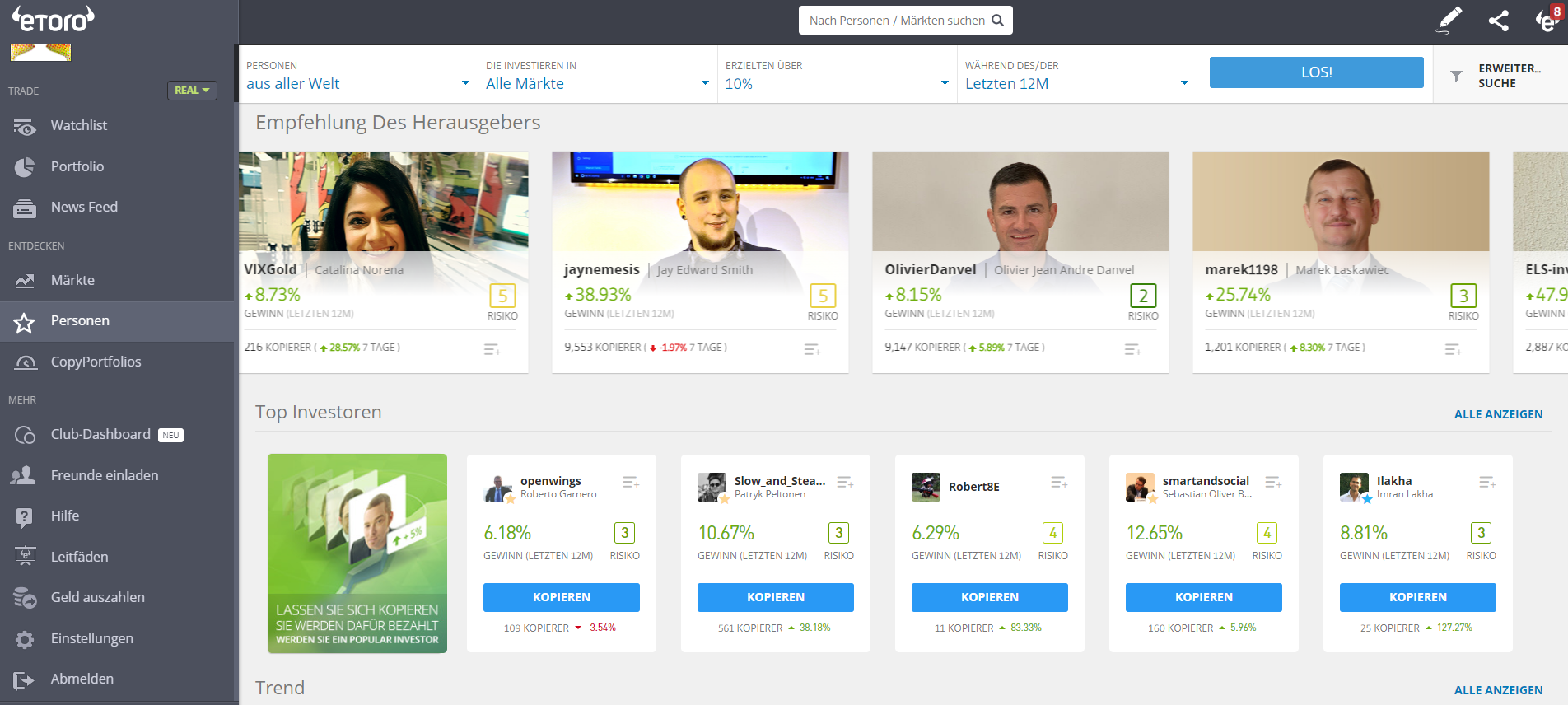Screen dimensions: 1568x705
Task: Expand the 'Letzten 12M' period dropdown
Action: 1076,83
